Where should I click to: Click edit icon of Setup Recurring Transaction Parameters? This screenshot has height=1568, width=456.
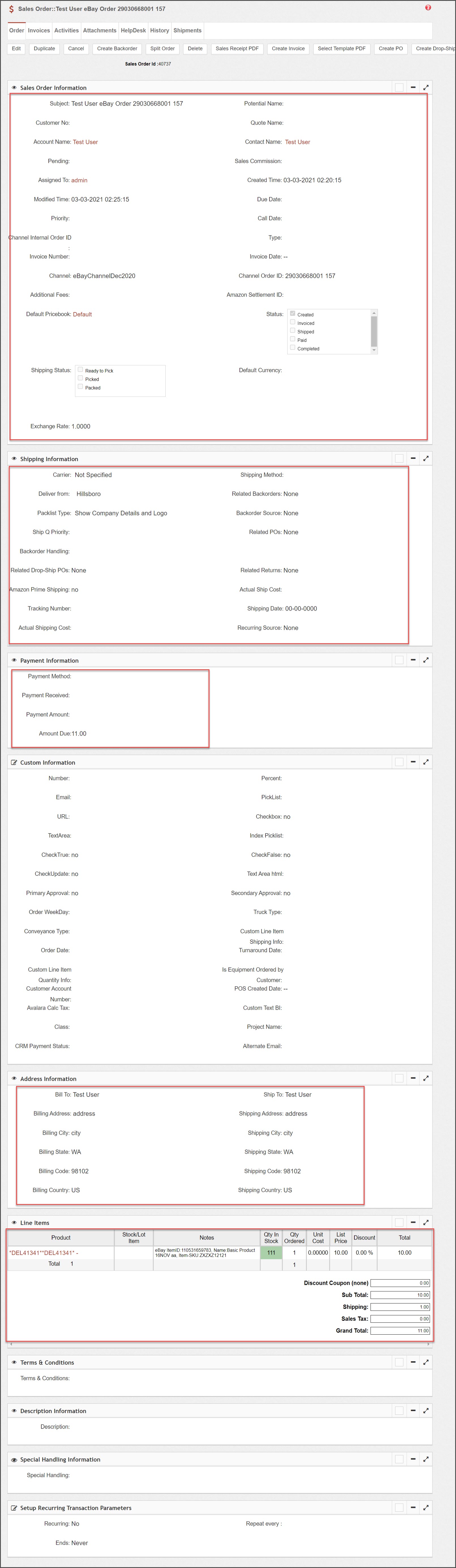(x=14, y=1508)
